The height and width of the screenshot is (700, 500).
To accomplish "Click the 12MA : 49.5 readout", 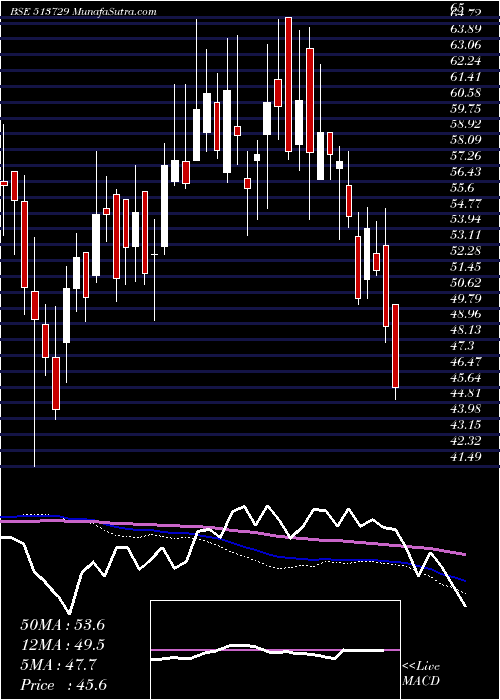I will pos(63,646).
